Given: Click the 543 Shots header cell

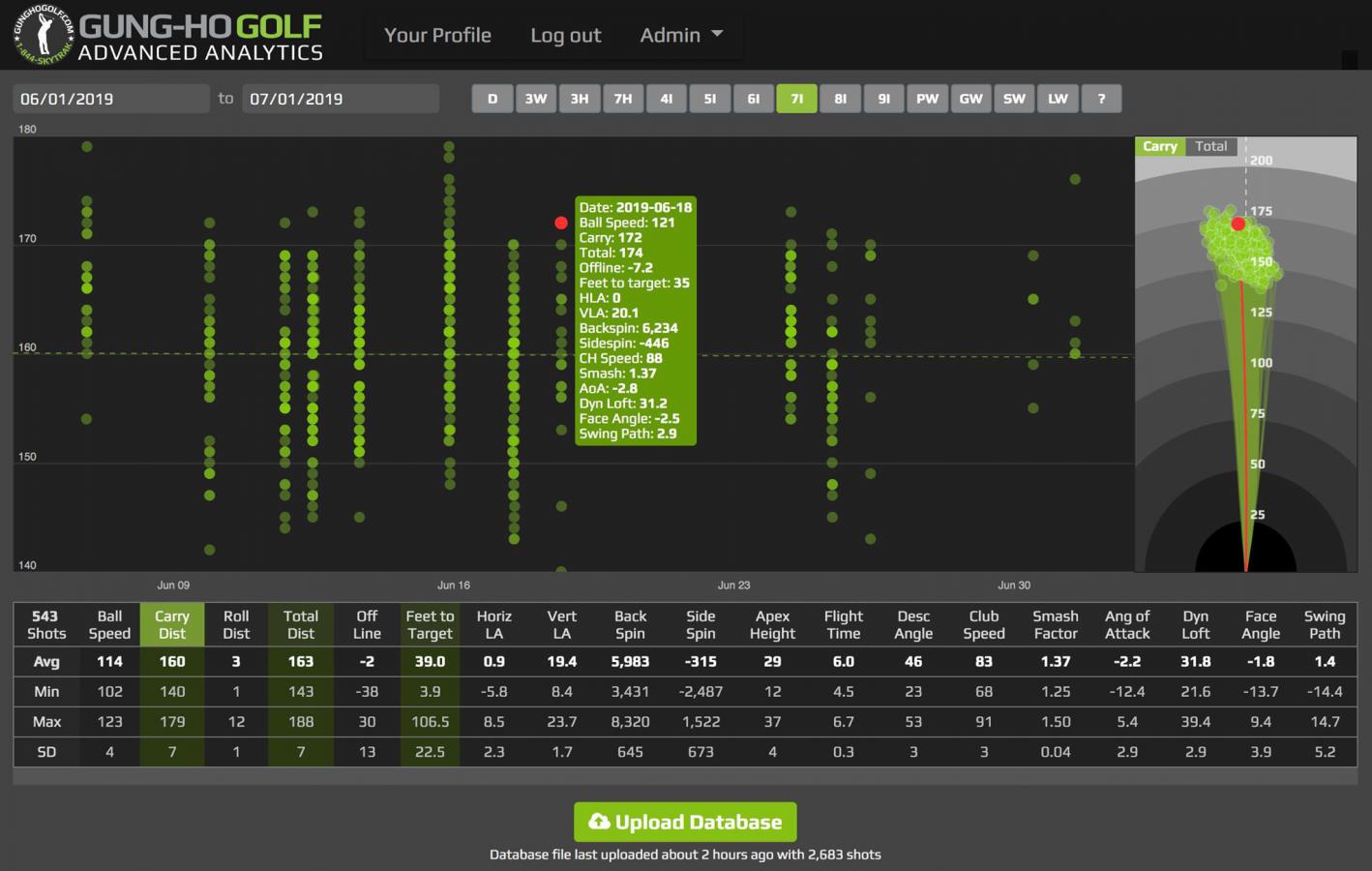Looking at the screenshot, I should pos(46,624).
